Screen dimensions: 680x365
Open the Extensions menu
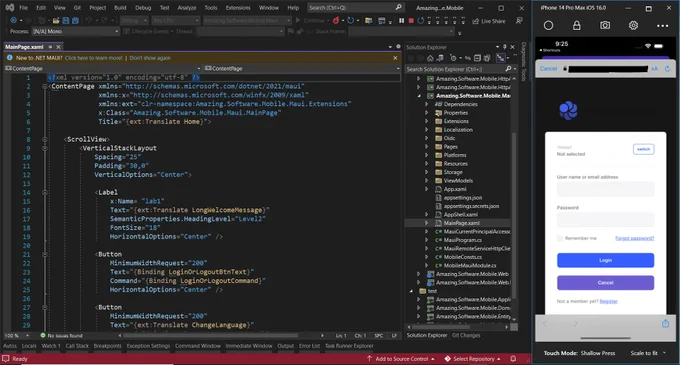[x=238, y=8]
